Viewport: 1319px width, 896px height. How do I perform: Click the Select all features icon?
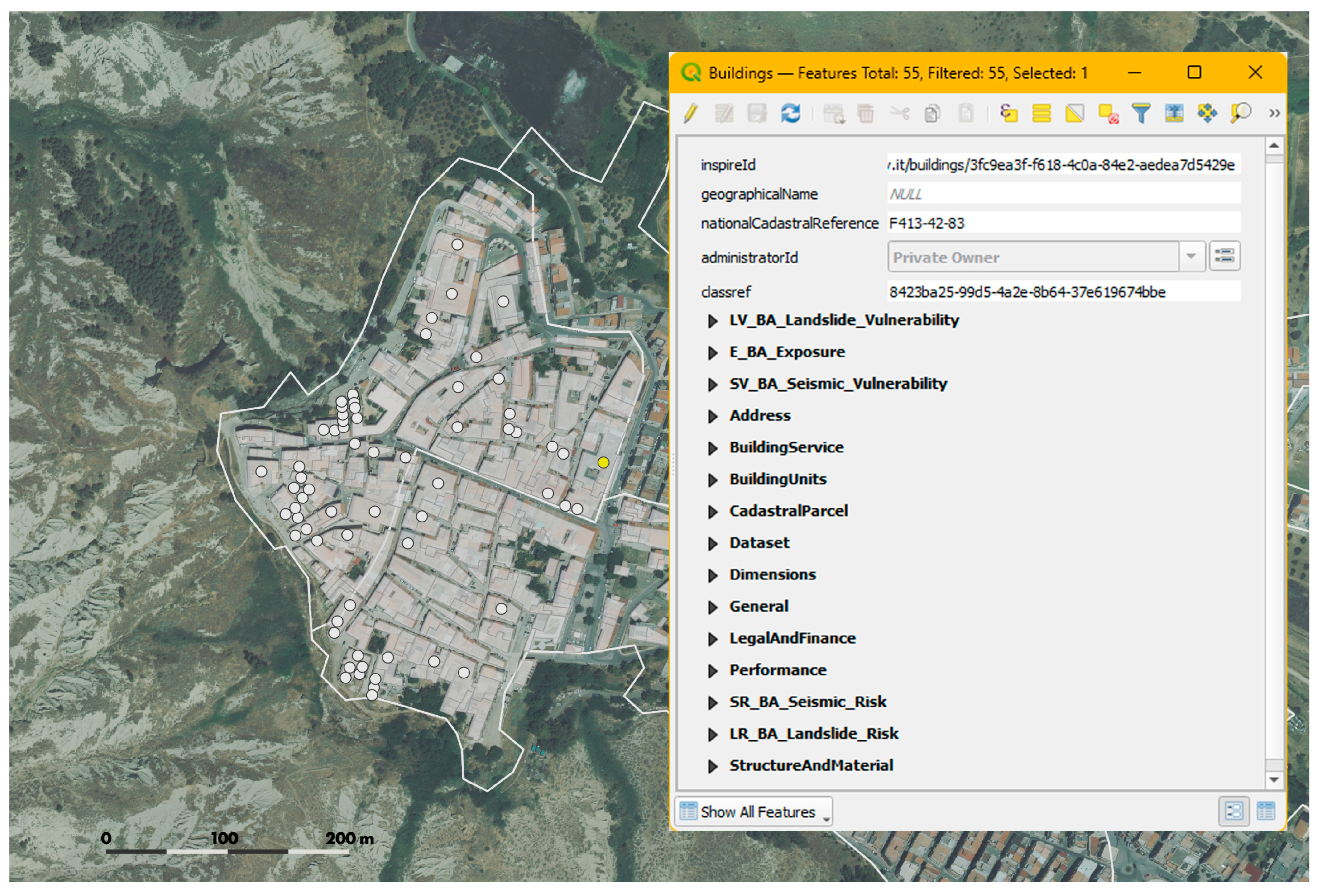1041,113
